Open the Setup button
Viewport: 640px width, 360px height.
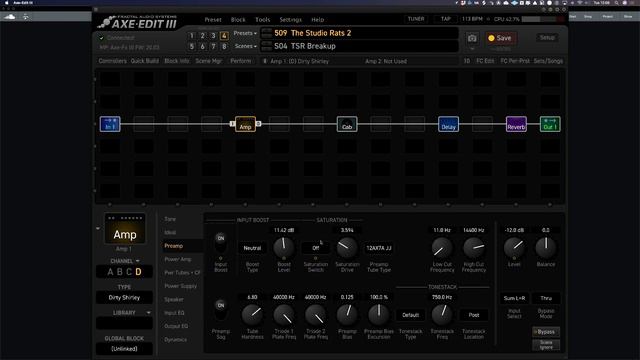pyautogui.click(x=547, y=38)
